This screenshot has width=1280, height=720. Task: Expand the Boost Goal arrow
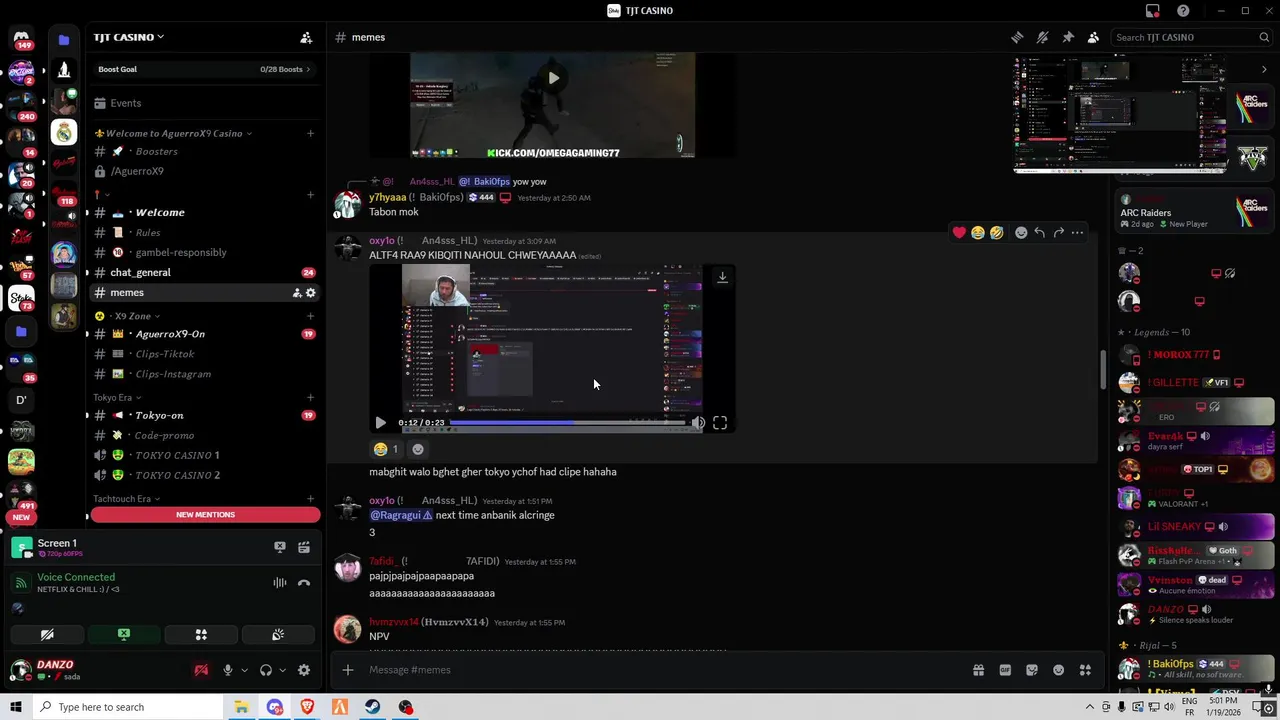tap(308, 69)
